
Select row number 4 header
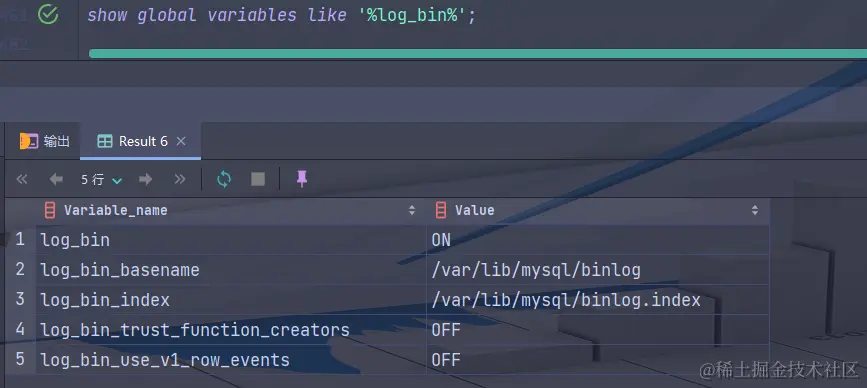point(20,330)
